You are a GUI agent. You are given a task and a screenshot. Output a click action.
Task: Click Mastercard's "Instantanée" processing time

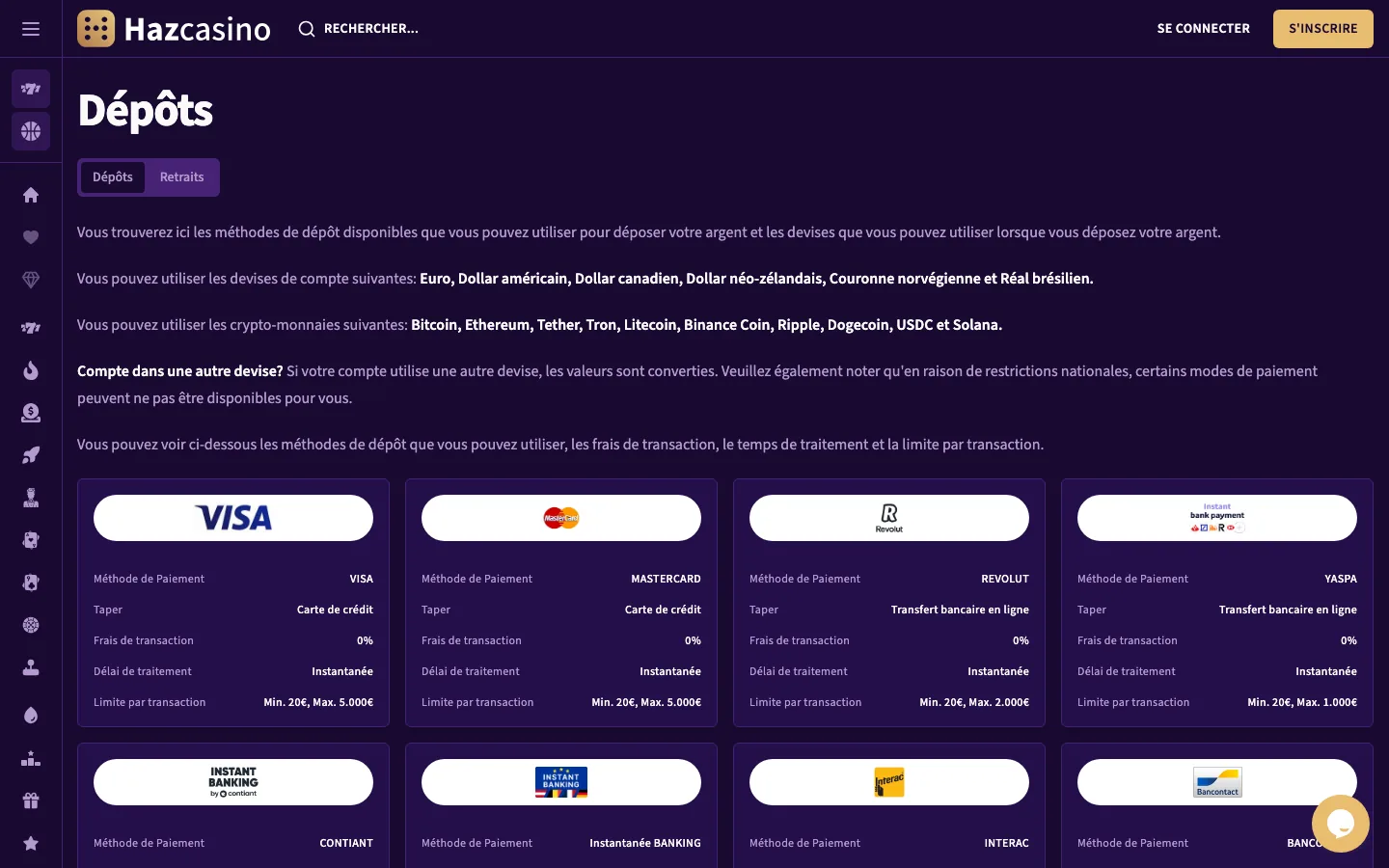tap(670, 671)
